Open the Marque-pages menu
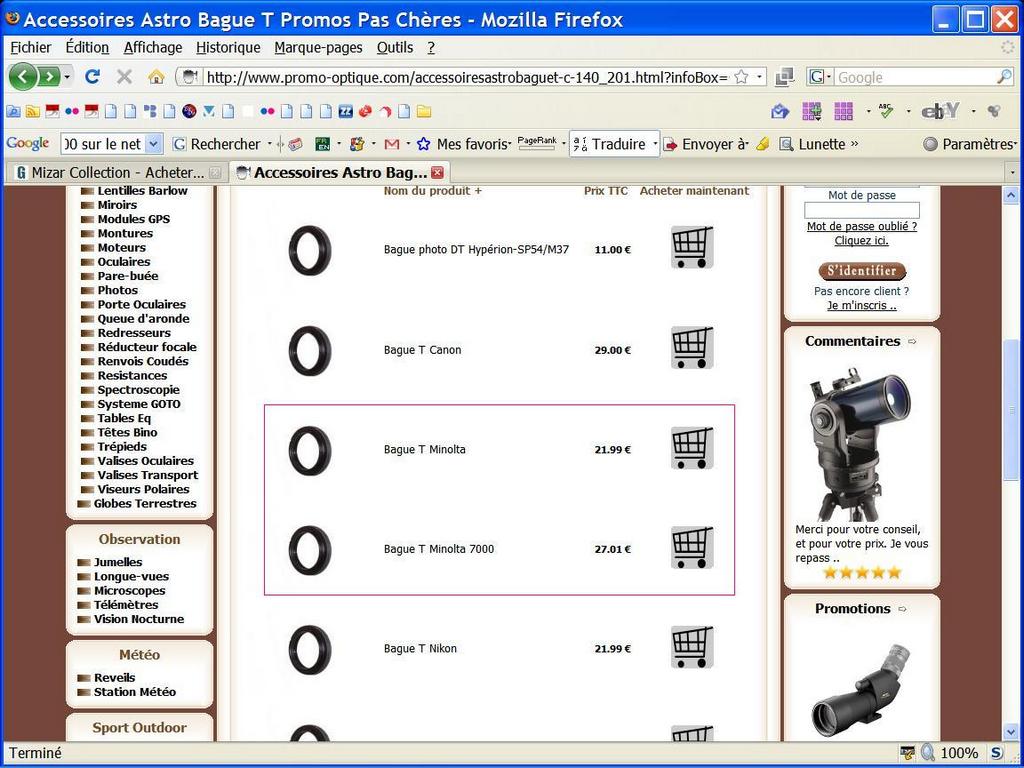Viewport: 1024px width, 768px height. (318, 47)
